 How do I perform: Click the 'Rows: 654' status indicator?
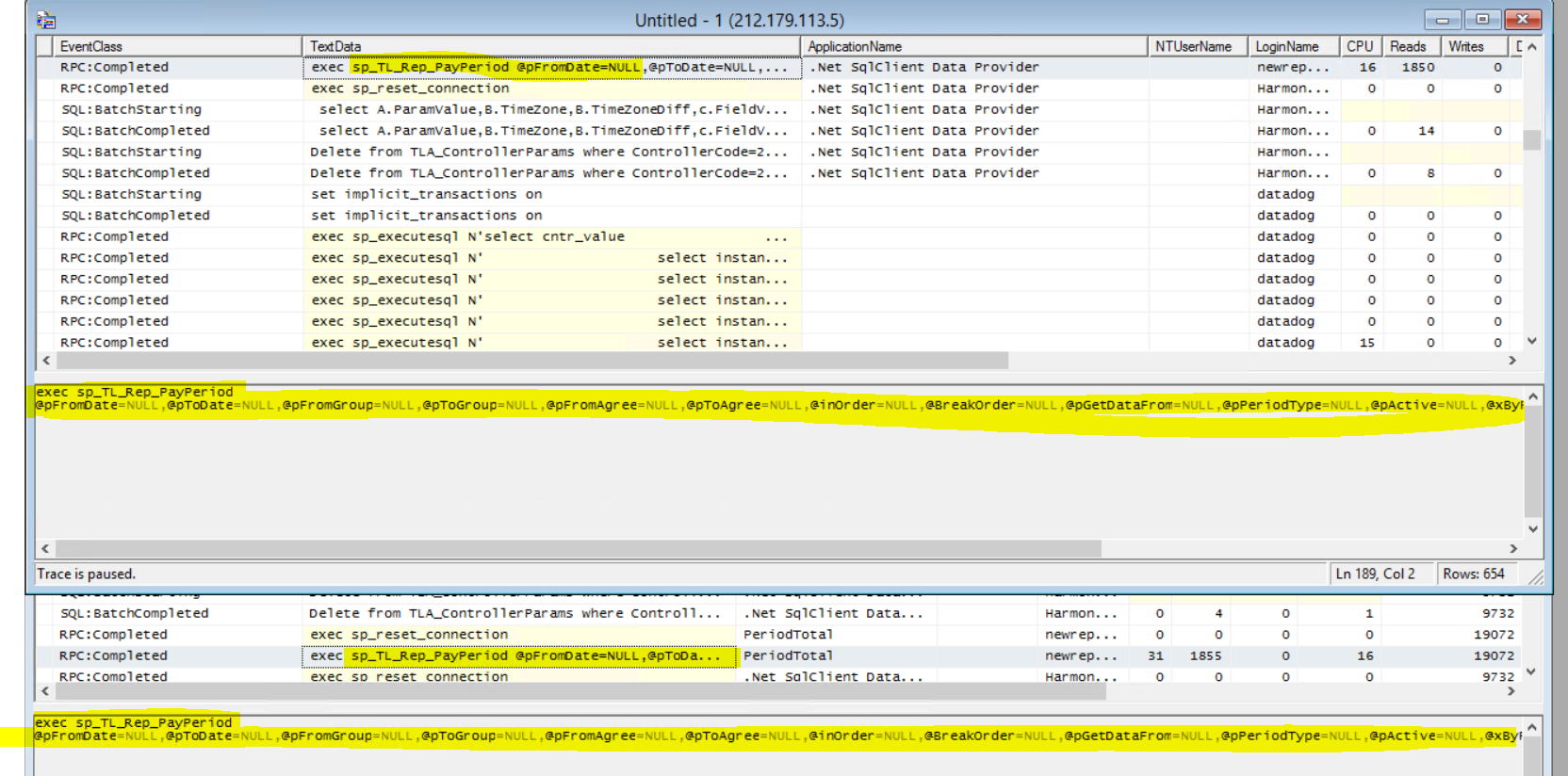(x=1474, y=574)
